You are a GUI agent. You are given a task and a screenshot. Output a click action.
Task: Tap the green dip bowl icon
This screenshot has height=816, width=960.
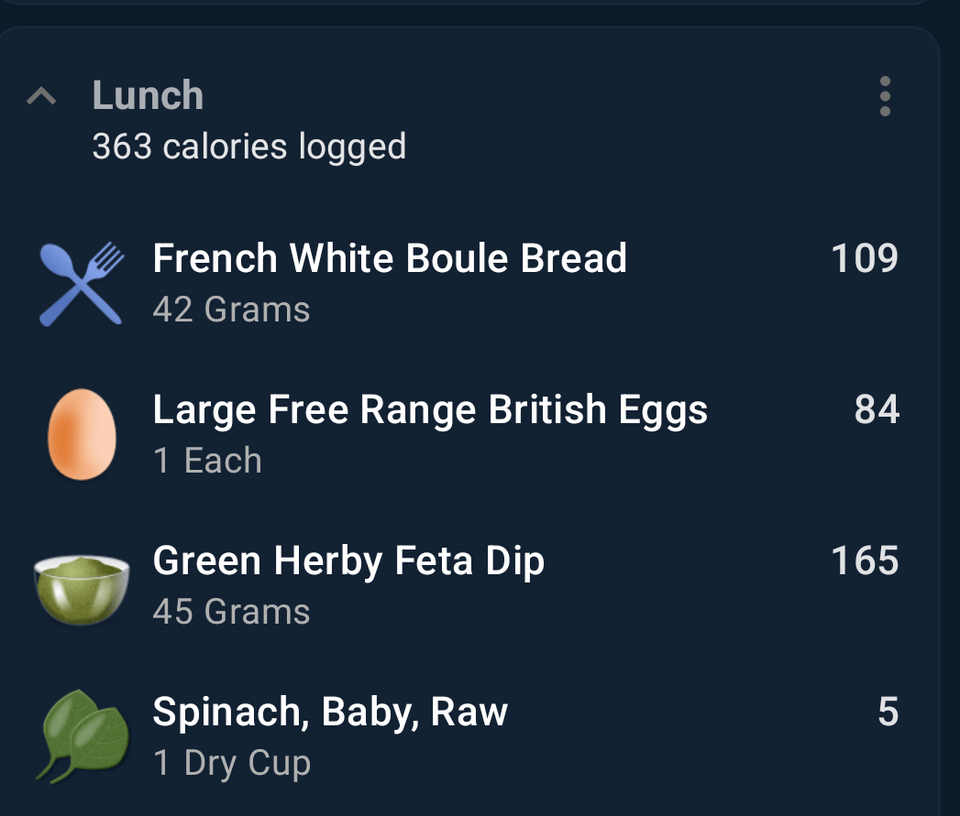tap(81, 590)
